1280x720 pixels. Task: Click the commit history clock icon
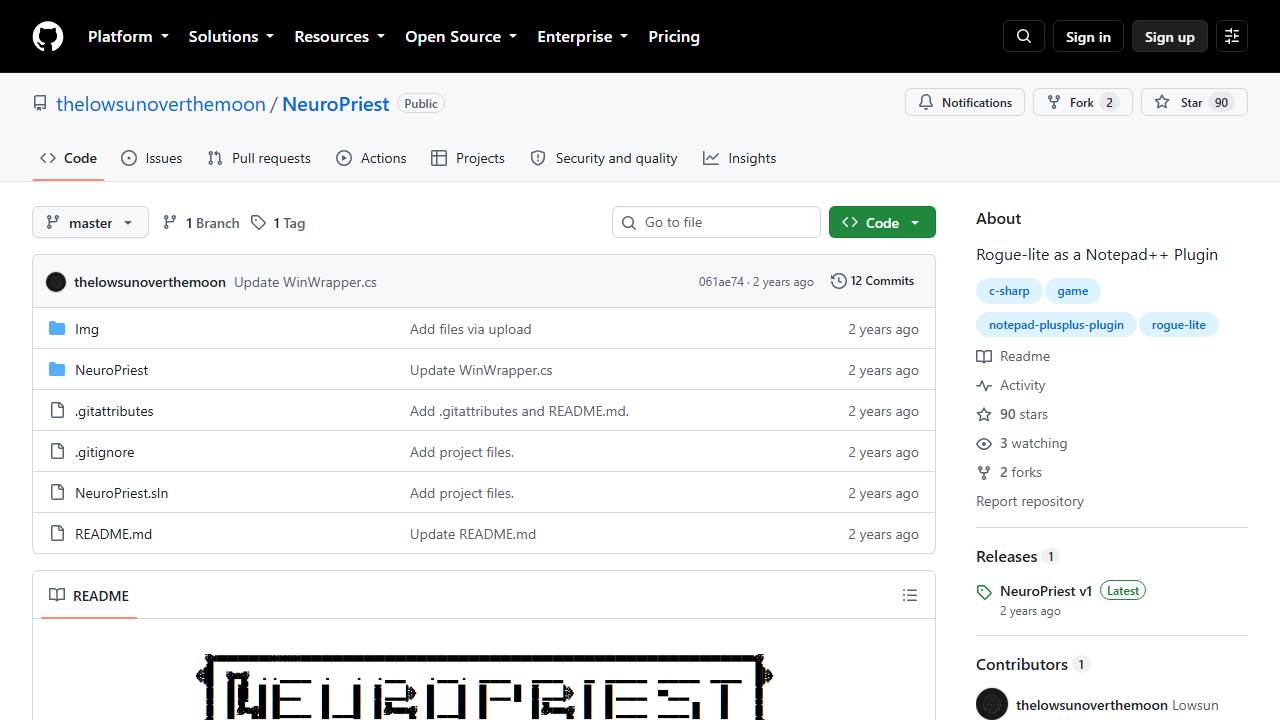[839, 282]
